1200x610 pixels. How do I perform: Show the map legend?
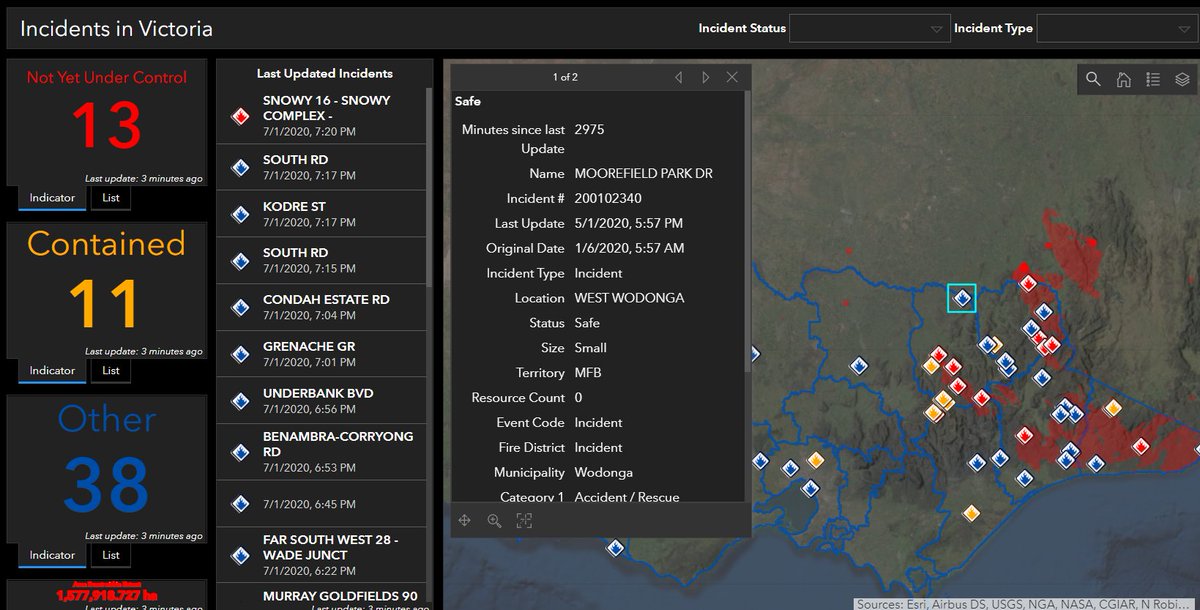click(1152, 79)
